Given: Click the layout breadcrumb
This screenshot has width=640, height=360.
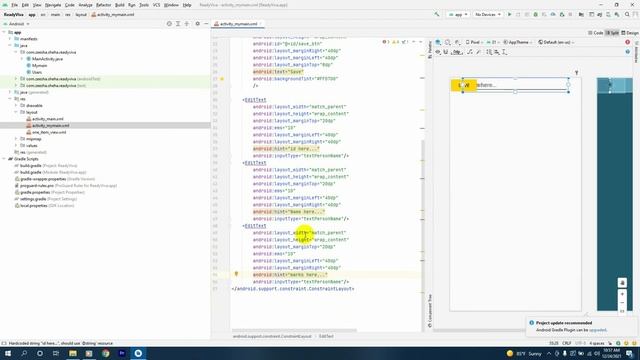Looking at the screenshot, I should click(x=81, y=14).
